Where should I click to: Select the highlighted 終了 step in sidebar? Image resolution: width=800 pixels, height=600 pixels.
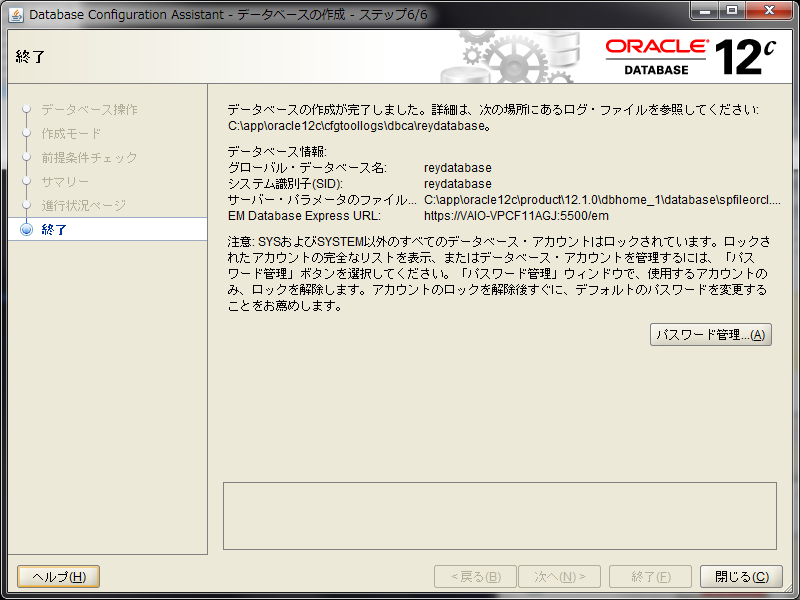pos(108,230)
